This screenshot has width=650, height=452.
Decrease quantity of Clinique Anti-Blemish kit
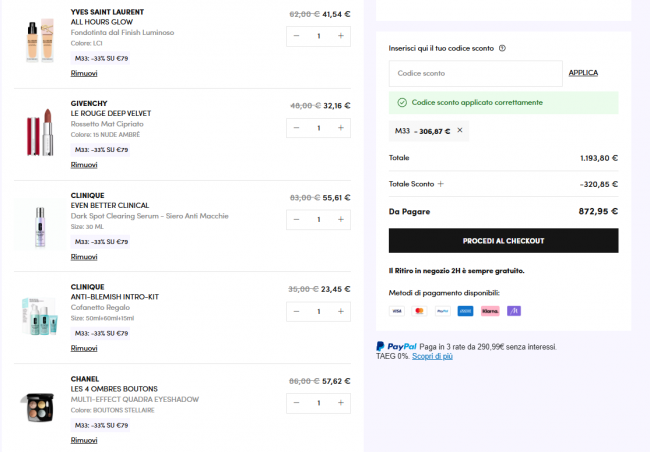[x=297, y=311]
